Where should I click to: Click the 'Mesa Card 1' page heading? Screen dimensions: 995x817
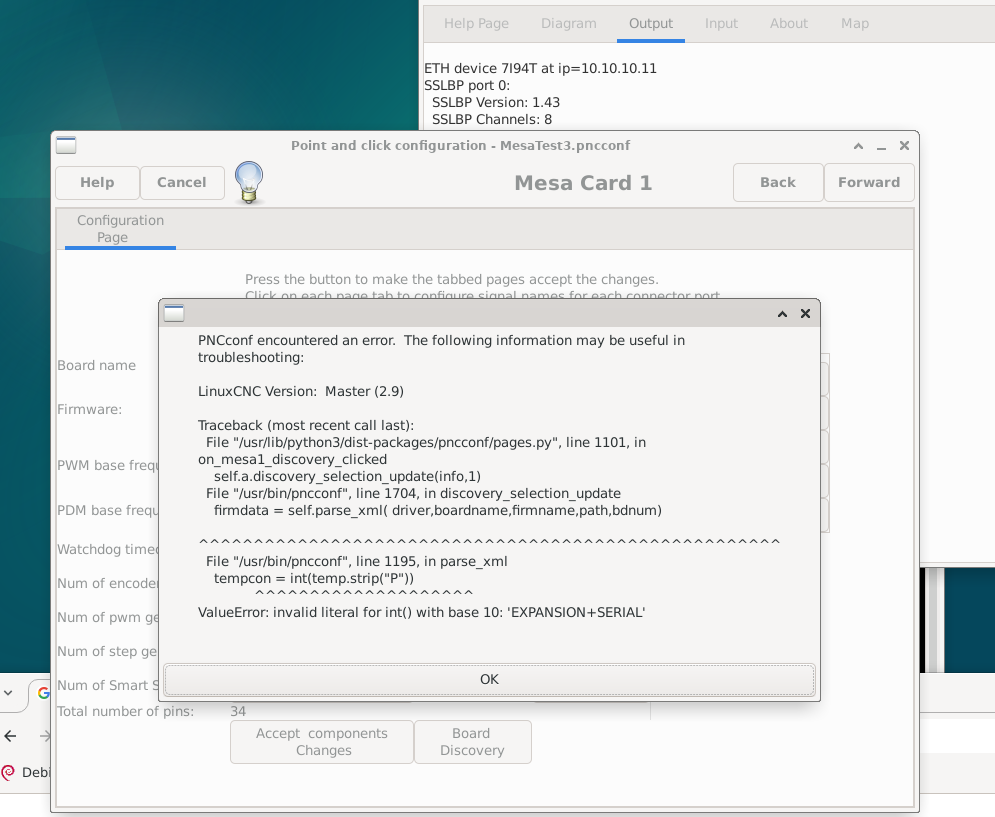point(583,183)
